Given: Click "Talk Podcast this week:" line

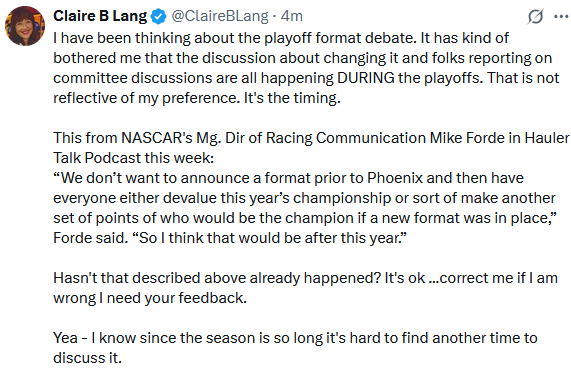Looking at the screenshot, I should click(134, 158).
